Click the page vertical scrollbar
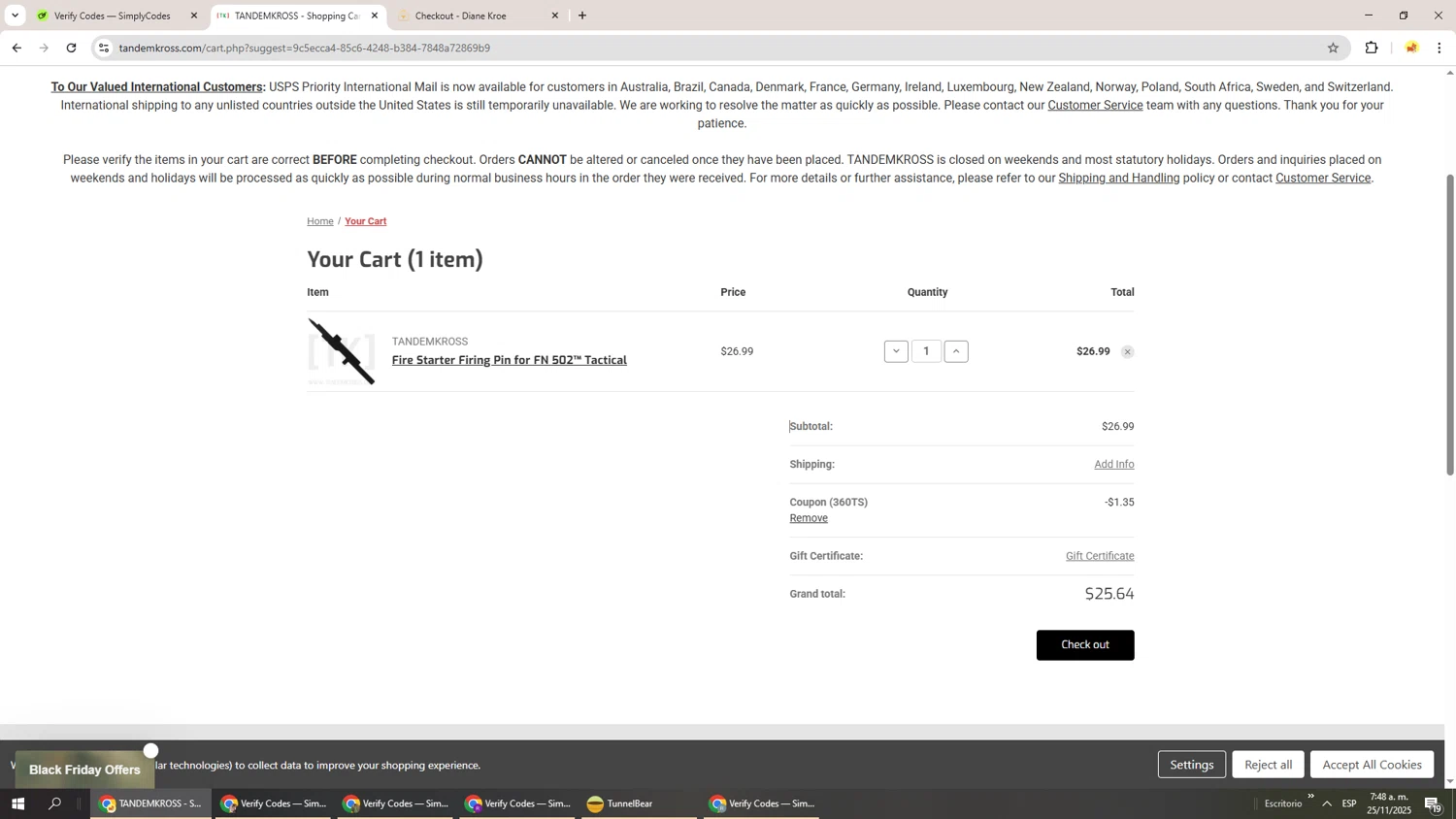Image resolution: width=1456 pixels, height=819 pixels. pyautogui.click(x=1450, y=325)
